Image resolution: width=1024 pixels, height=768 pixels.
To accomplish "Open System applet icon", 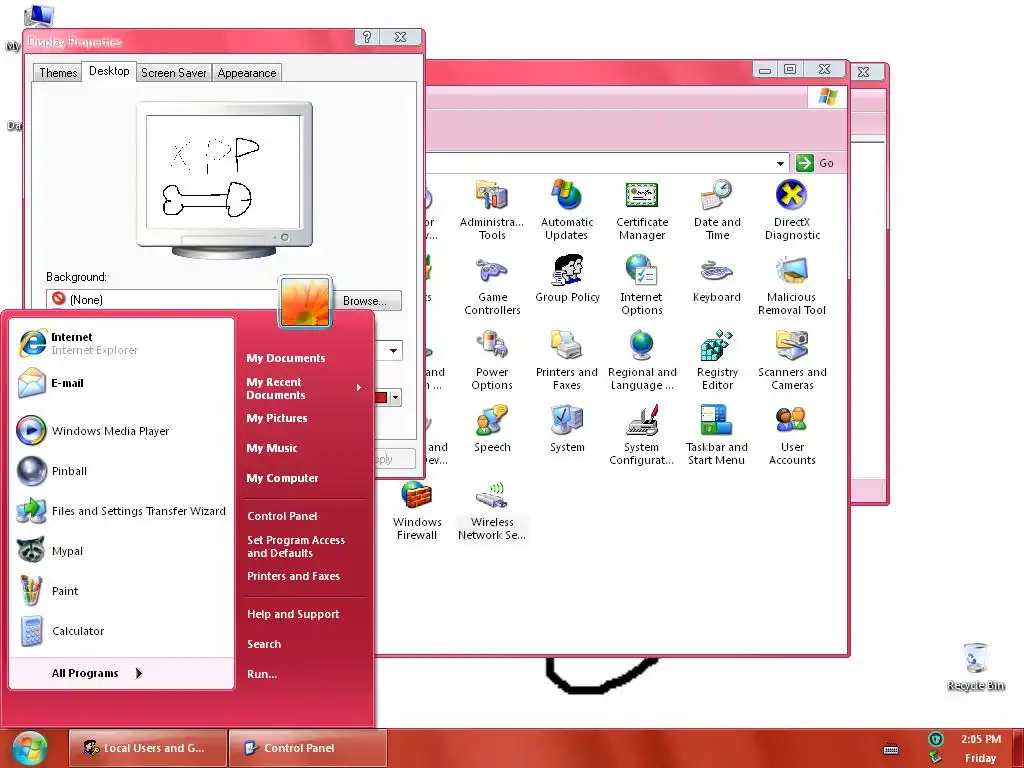I will point(567,428).
